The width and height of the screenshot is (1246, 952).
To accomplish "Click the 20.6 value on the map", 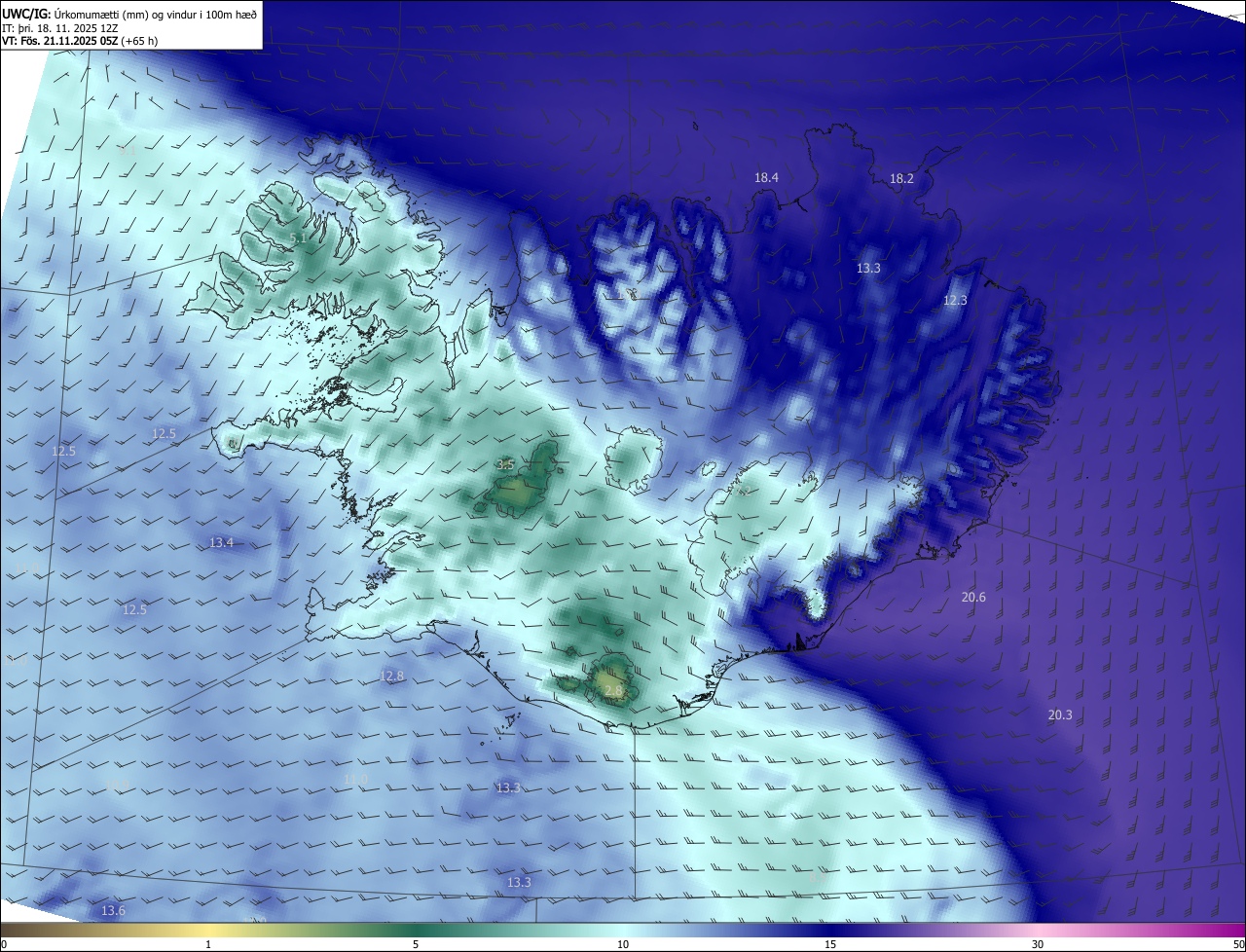I will (973, 597).
